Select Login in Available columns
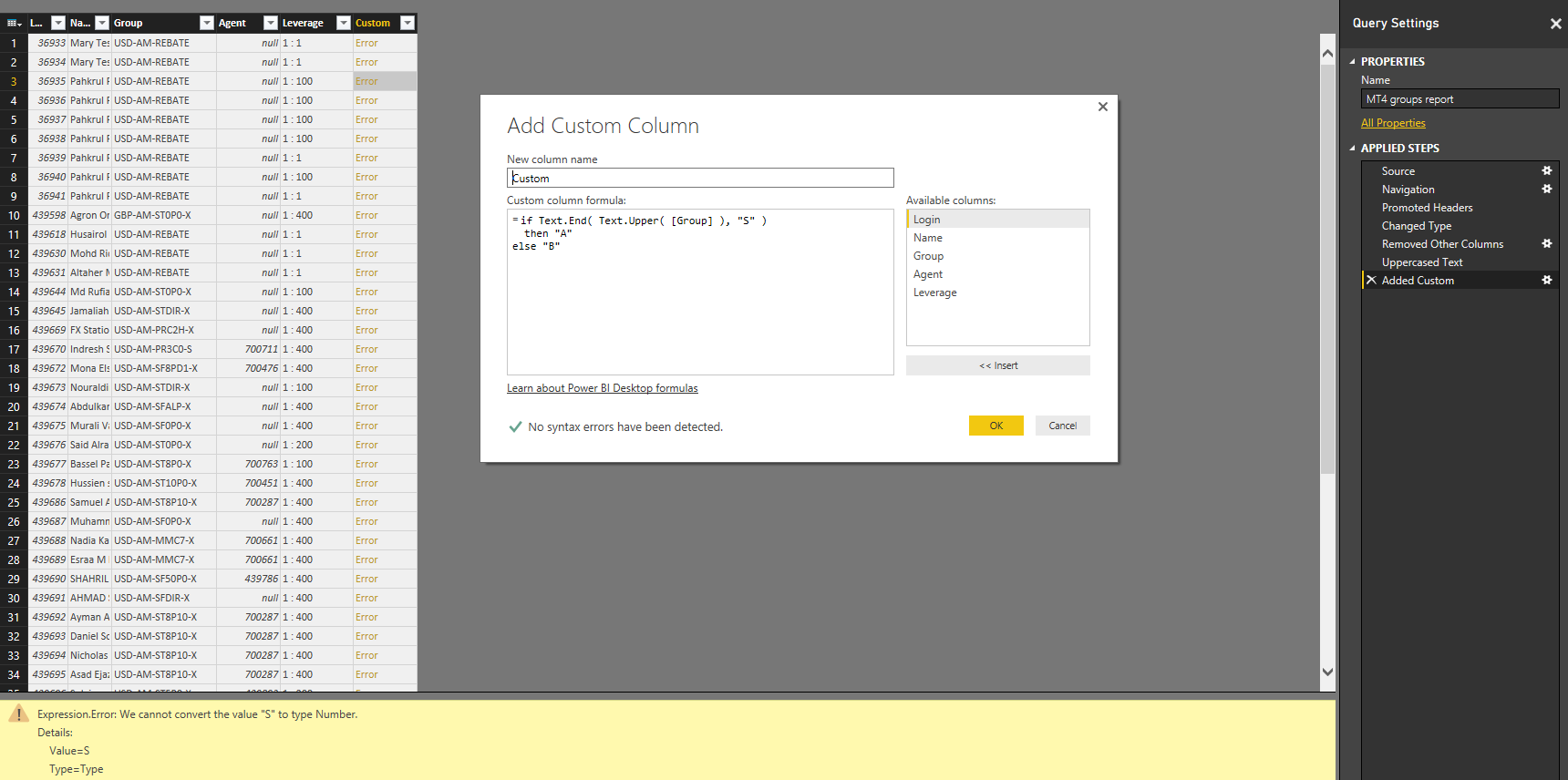 coord(998,220)
